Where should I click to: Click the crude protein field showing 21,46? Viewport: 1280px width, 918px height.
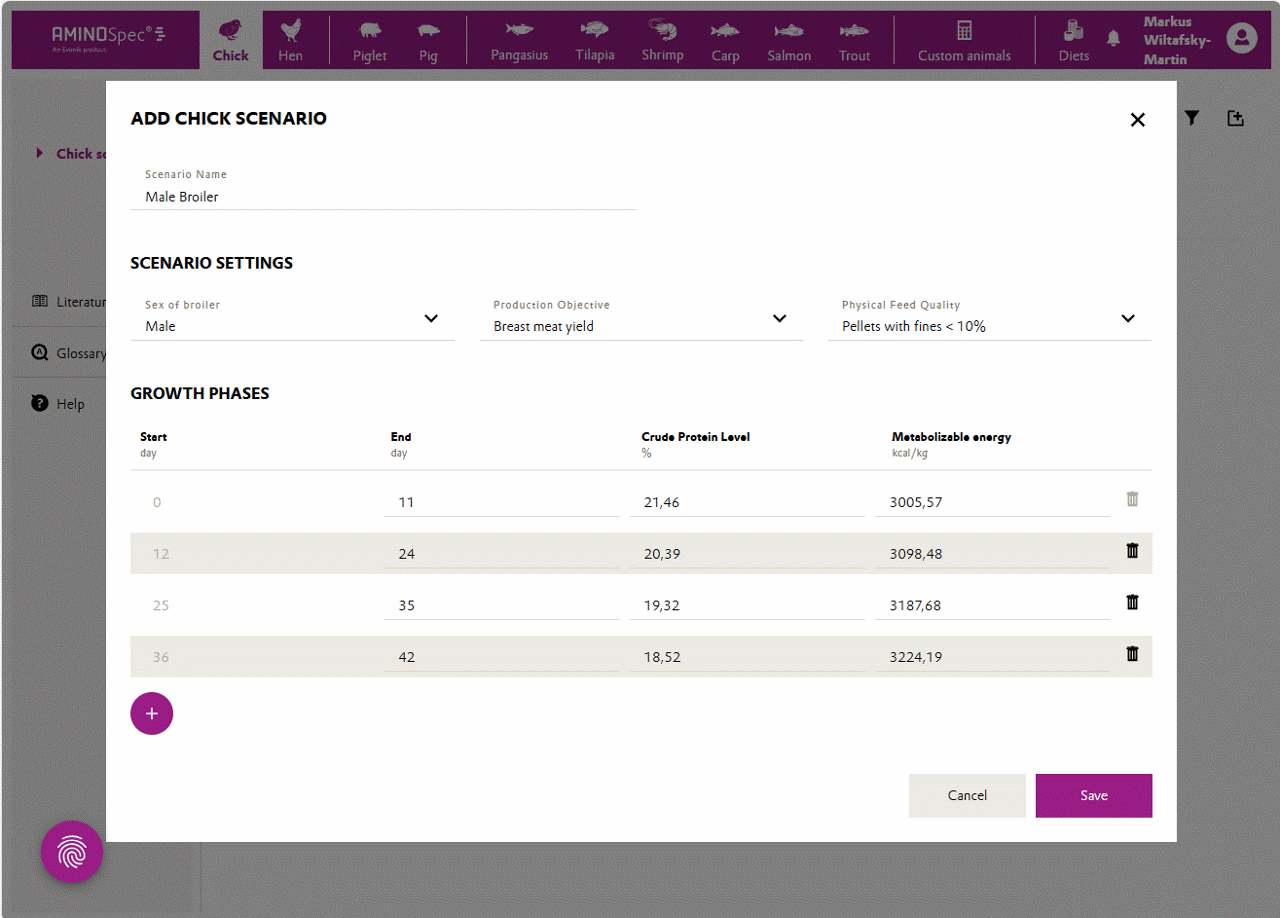tap(747, 502)
